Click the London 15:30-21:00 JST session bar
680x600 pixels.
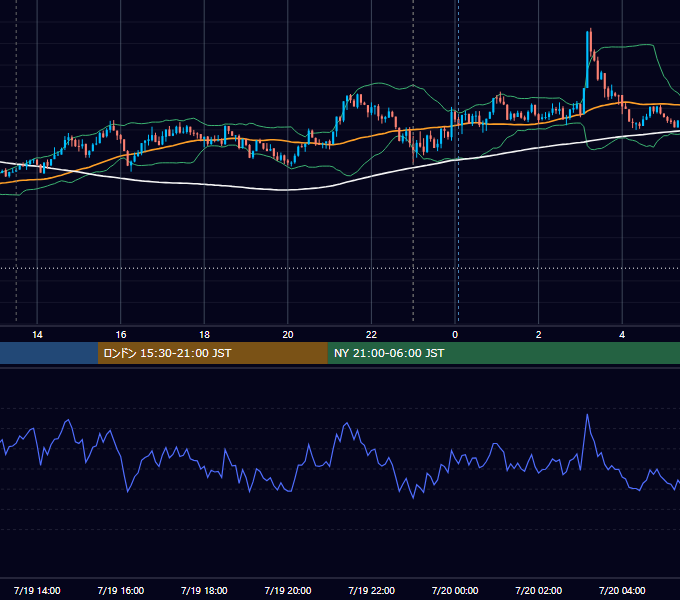[212, 353]
